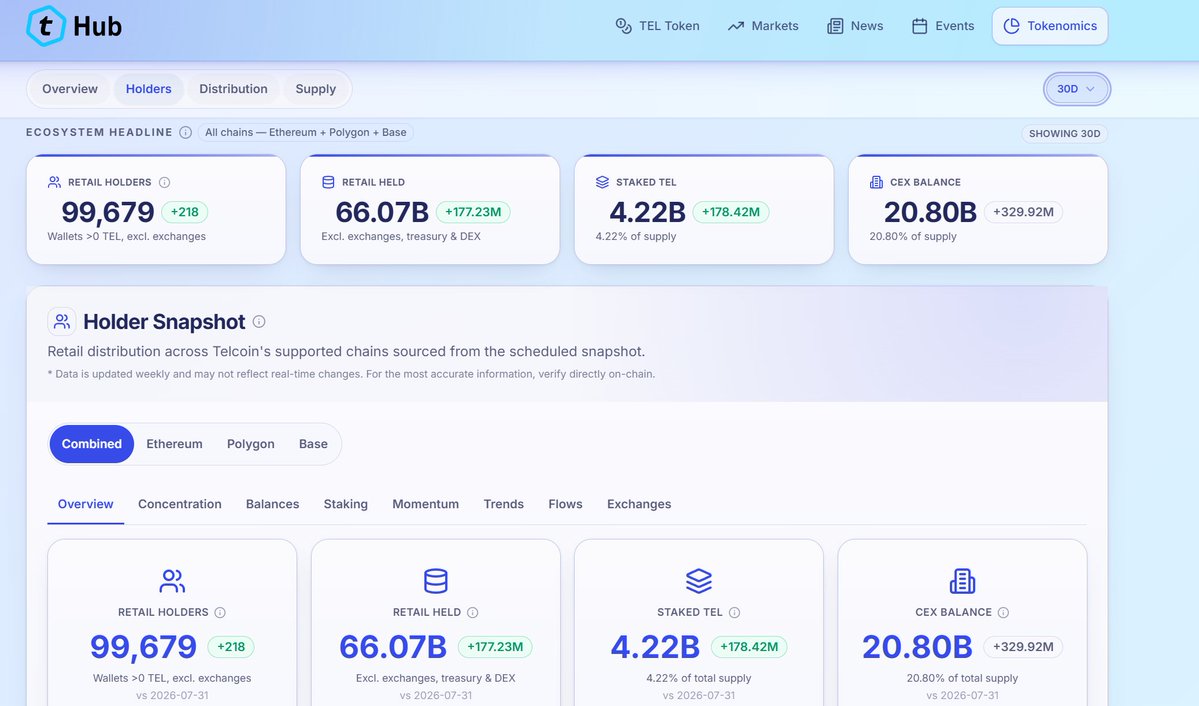Select the Polygon chain toggle

pyautogui.click(x=251, y=444)
